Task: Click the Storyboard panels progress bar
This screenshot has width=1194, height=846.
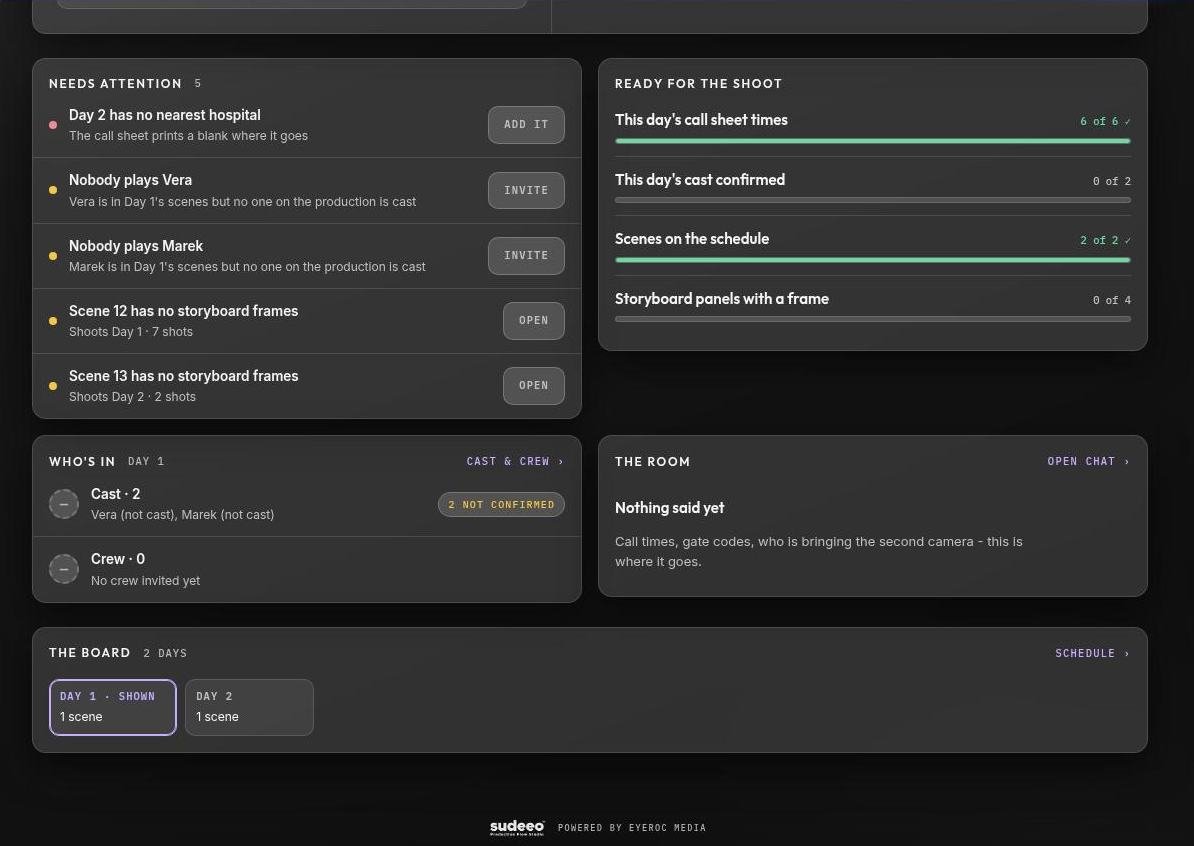Action: tap(873, 319)
